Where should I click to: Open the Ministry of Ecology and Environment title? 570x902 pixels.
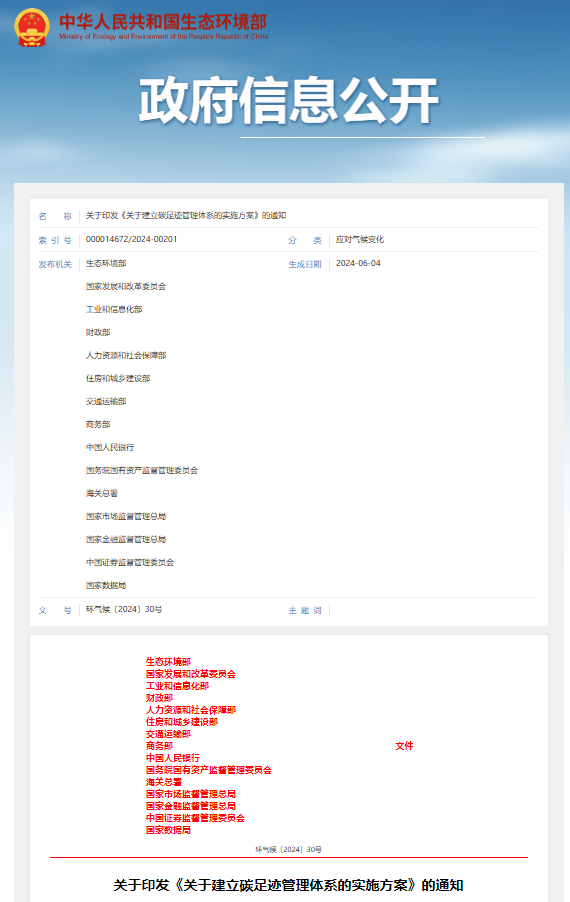pyautogui.click(x=163, y=26)
